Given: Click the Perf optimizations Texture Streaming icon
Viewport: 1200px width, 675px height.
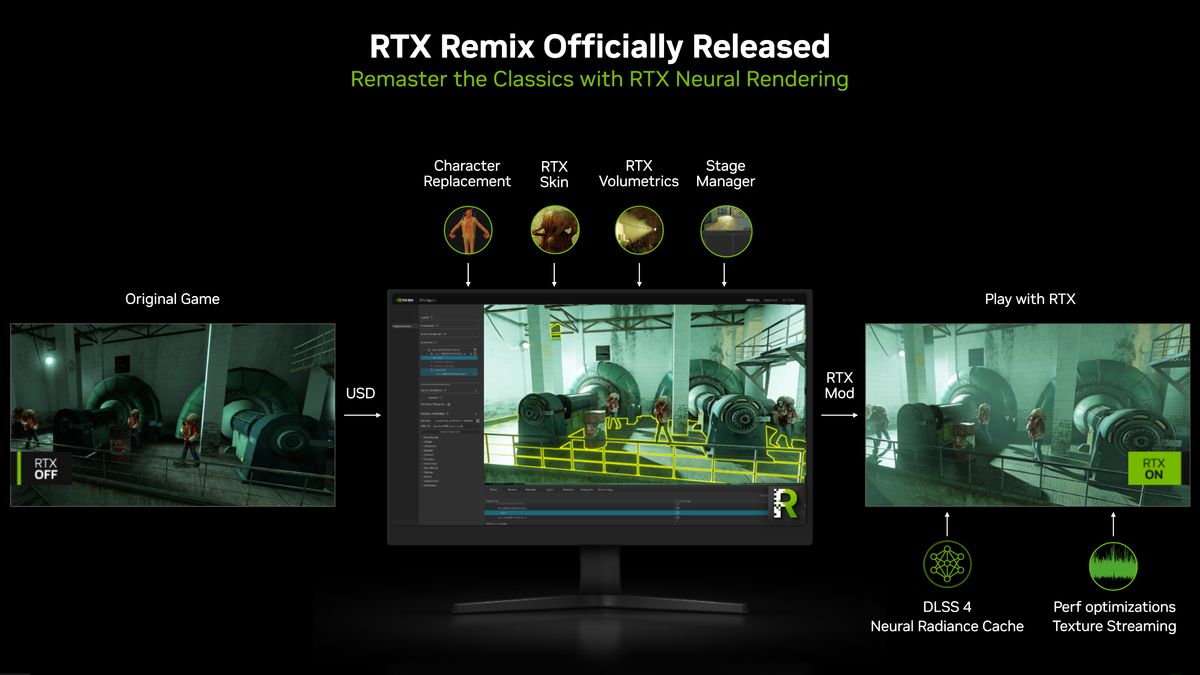Looking at the screenshot, I should [x=1112, y=565].
